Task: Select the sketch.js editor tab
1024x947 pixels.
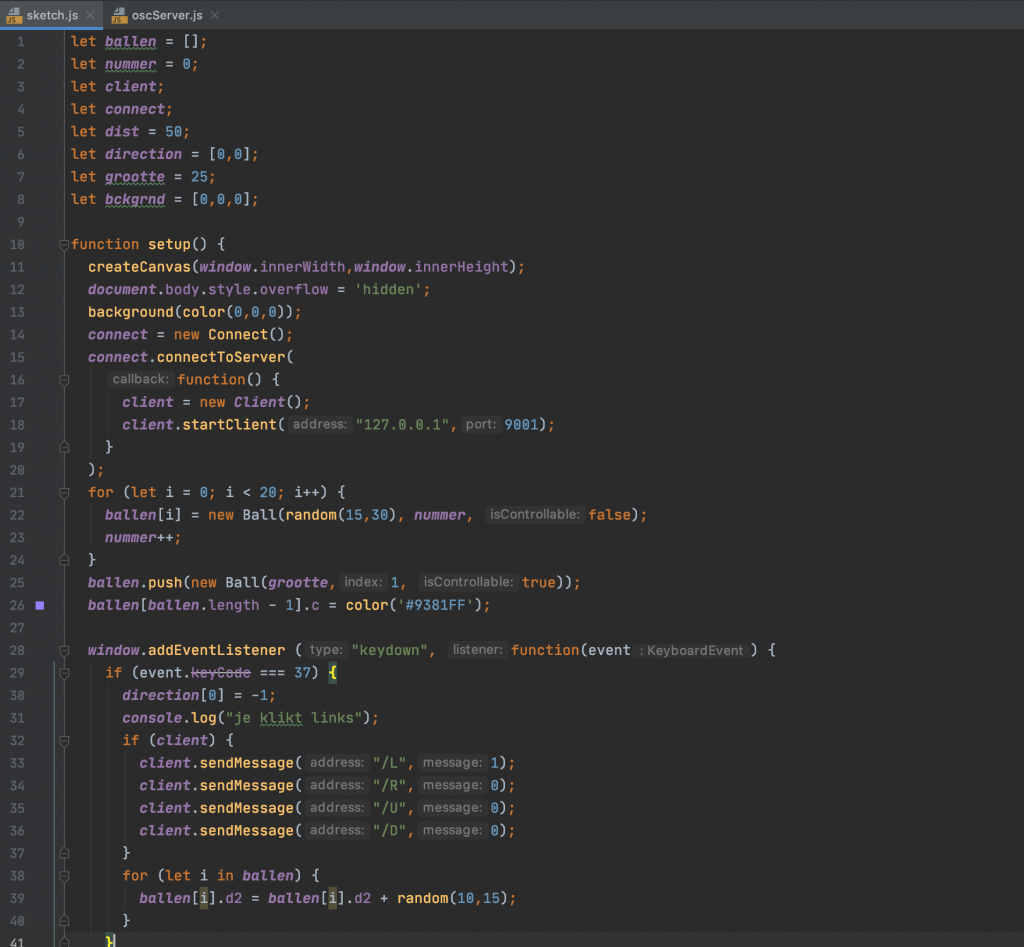Action: click(x=52, y=15)
